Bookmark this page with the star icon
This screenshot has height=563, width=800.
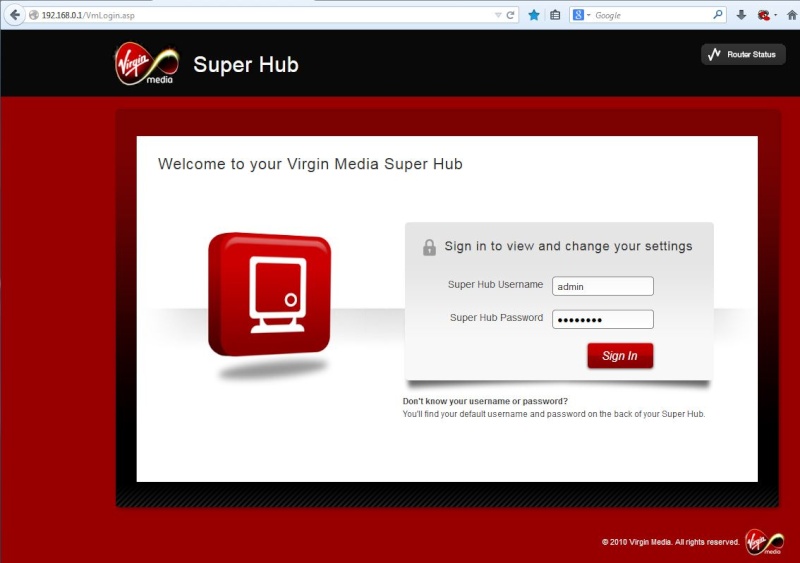coord(534,15)
